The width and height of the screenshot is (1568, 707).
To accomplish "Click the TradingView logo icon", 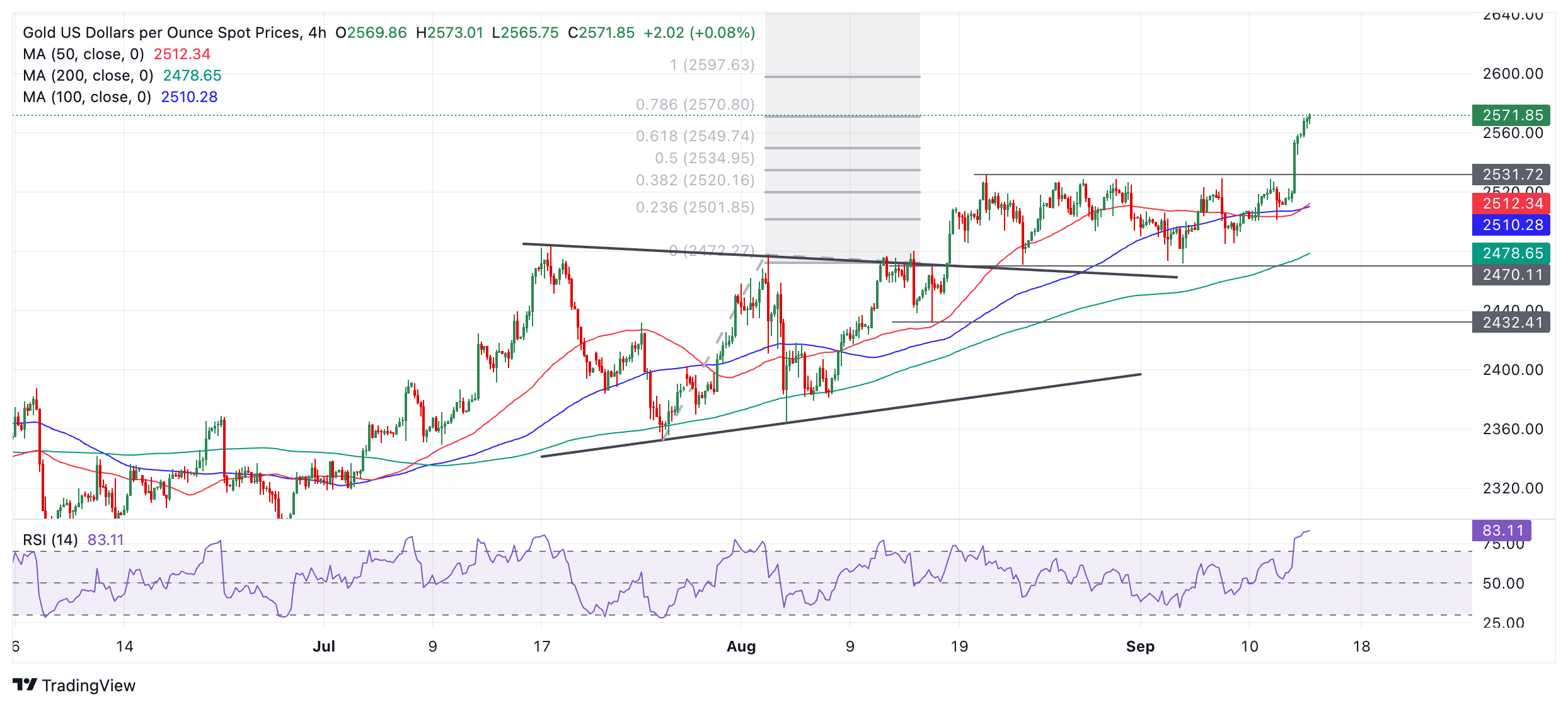I will (x=25, y=684).
